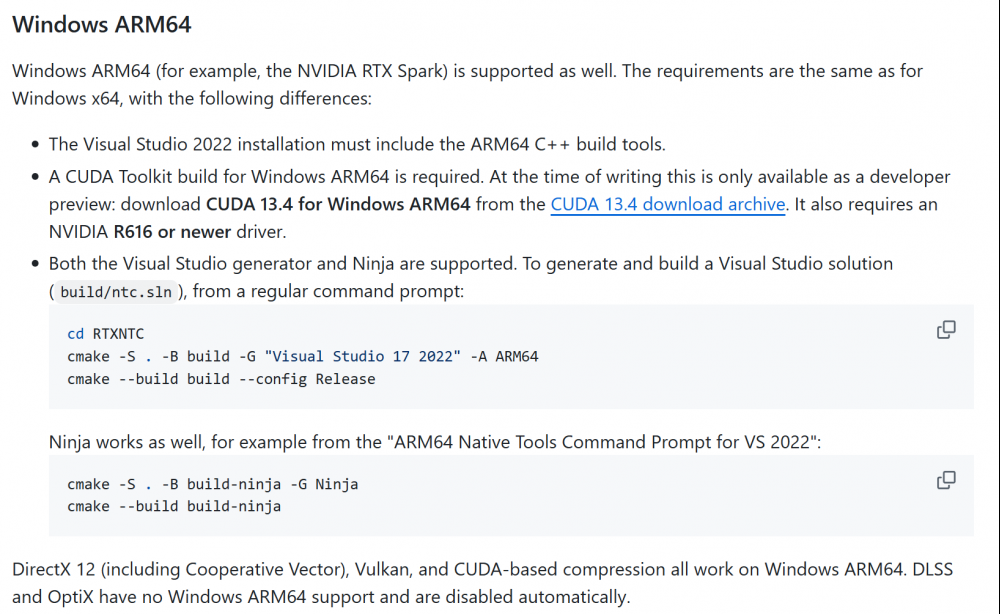The height and width of the screenshot is (614, 1000).
Task: Click the 'A CUDA Toolkit build' bullet text
Action: 499,204
